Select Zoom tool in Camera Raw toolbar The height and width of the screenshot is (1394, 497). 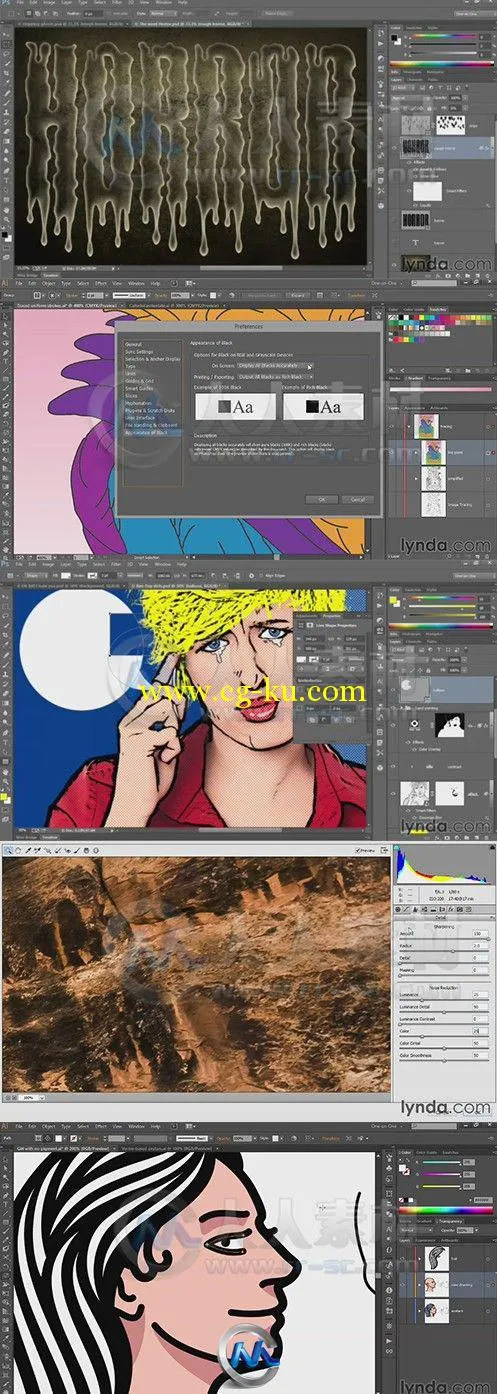point(8,850)
